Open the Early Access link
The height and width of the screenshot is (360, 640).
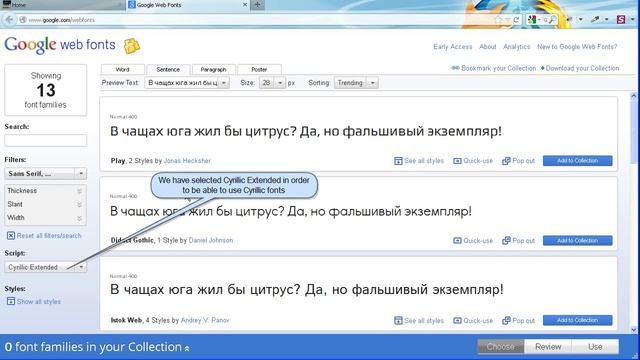[x=453, y=47]
